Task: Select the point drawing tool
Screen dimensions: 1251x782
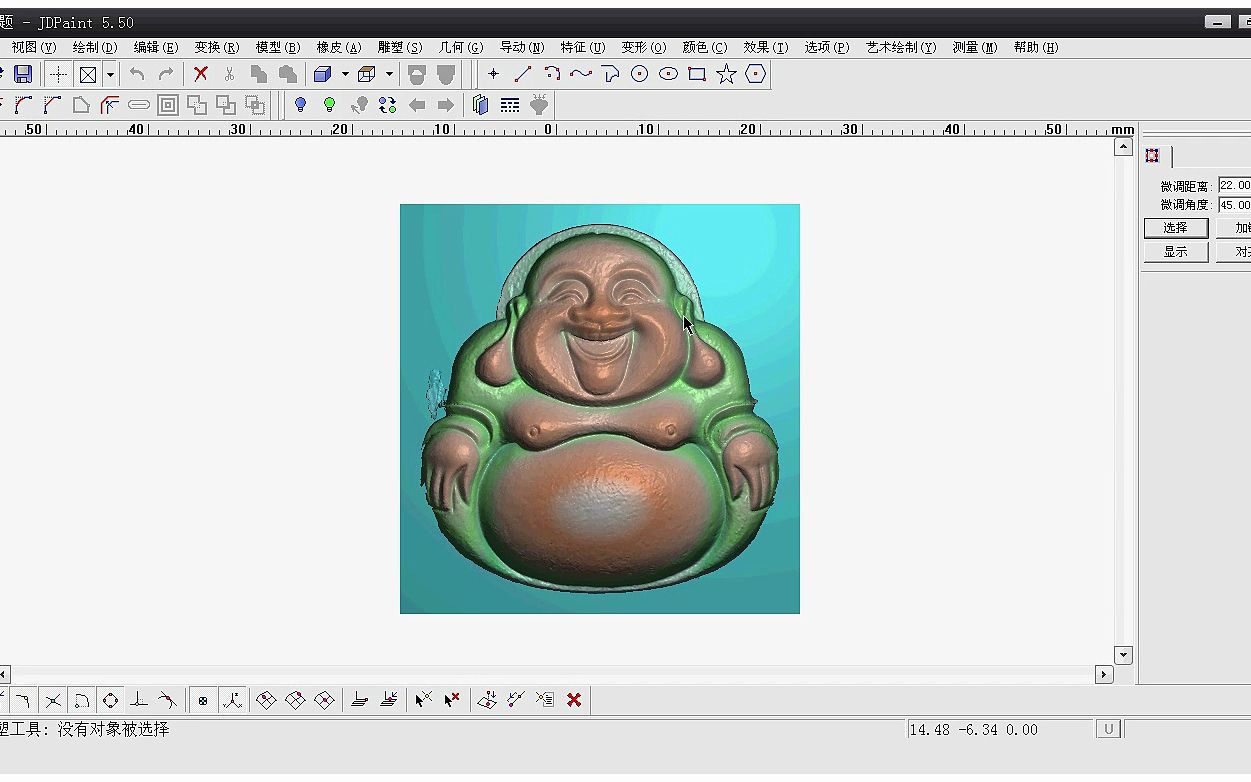Action: [x=493, y=74]
